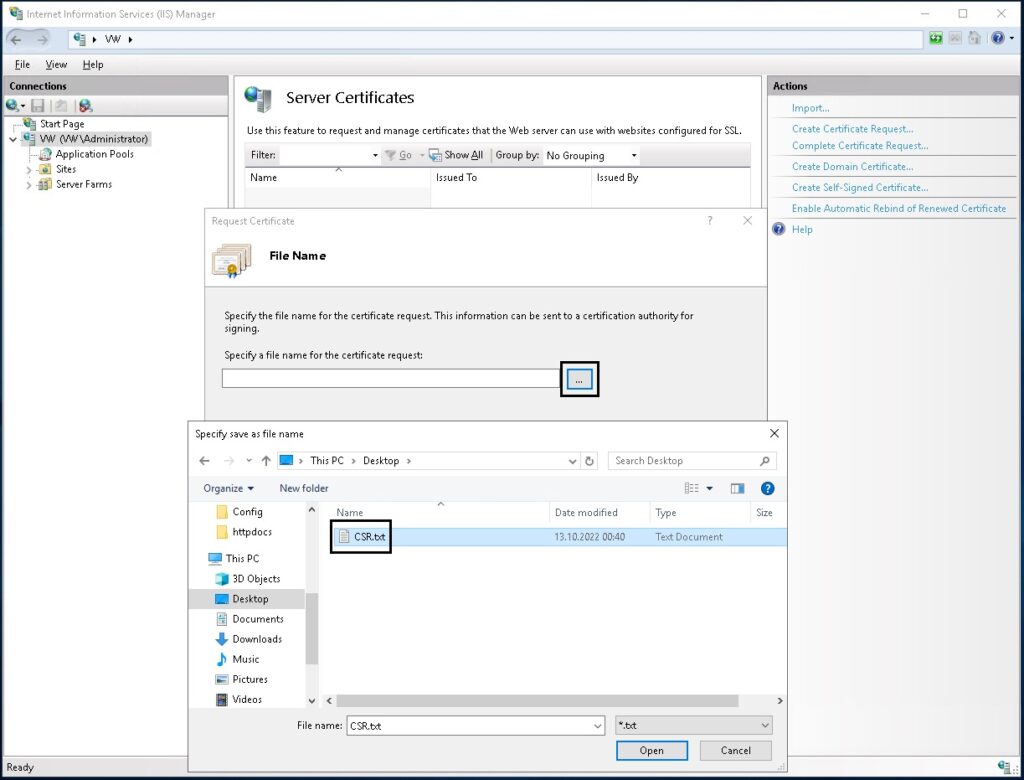Click the refresh page icon in toolbar

tap(936, 39)
